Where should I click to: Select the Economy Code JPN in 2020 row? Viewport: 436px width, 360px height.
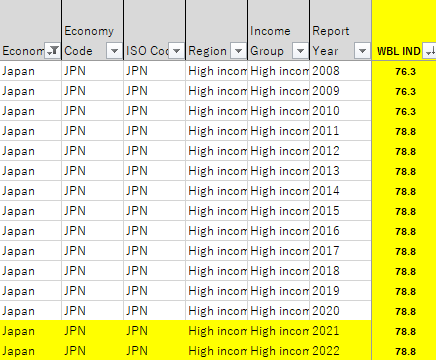[x=93, y=311]
